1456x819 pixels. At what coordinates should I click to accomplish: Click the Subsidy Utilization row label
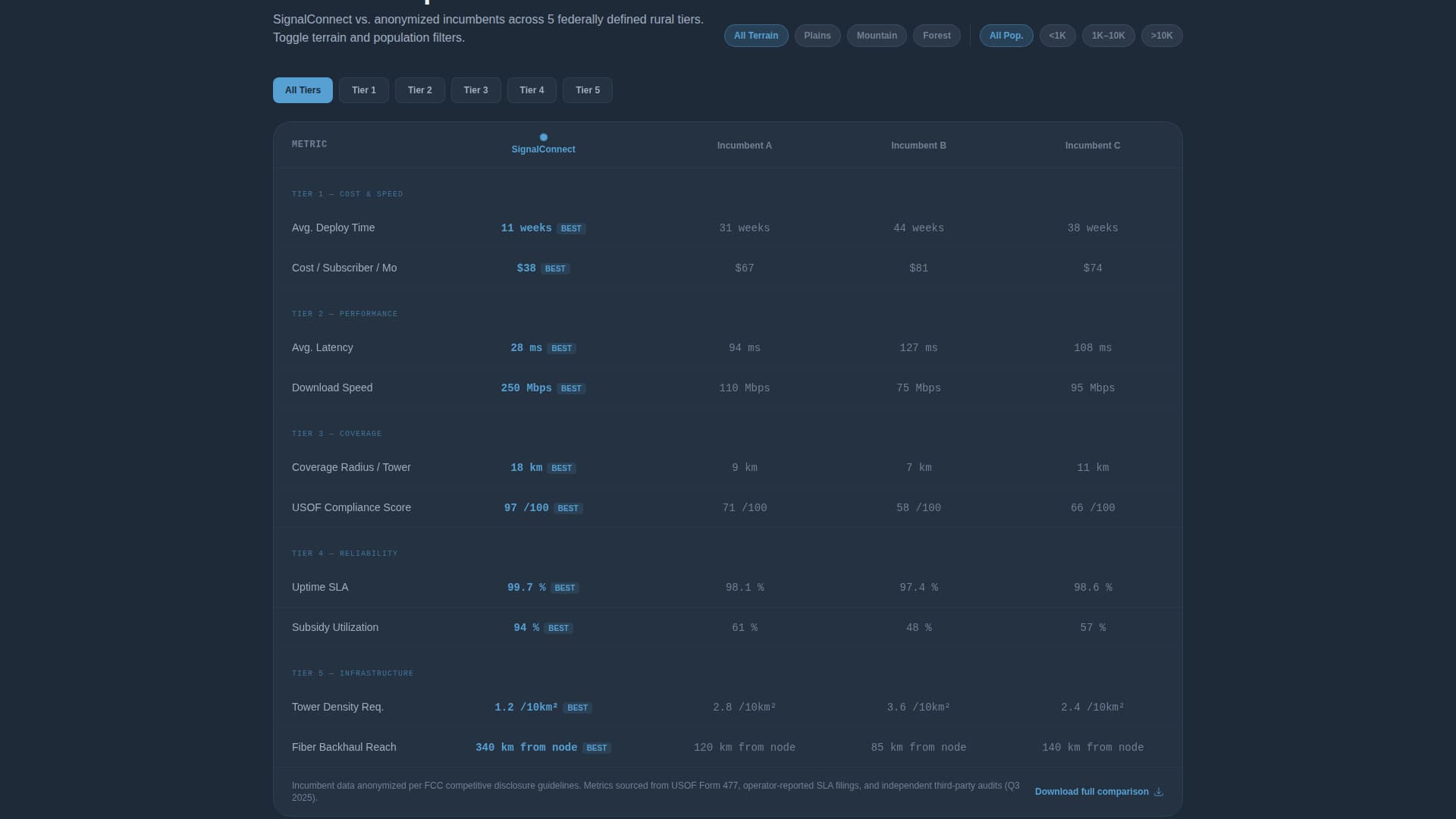[x=335, y=627]
